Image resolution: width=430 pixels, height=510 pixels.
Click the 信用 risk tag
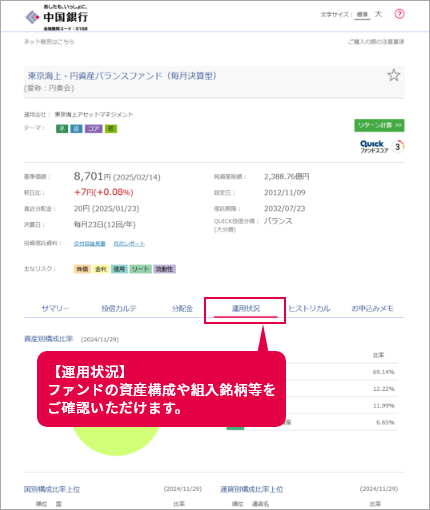tap(119, 269)
